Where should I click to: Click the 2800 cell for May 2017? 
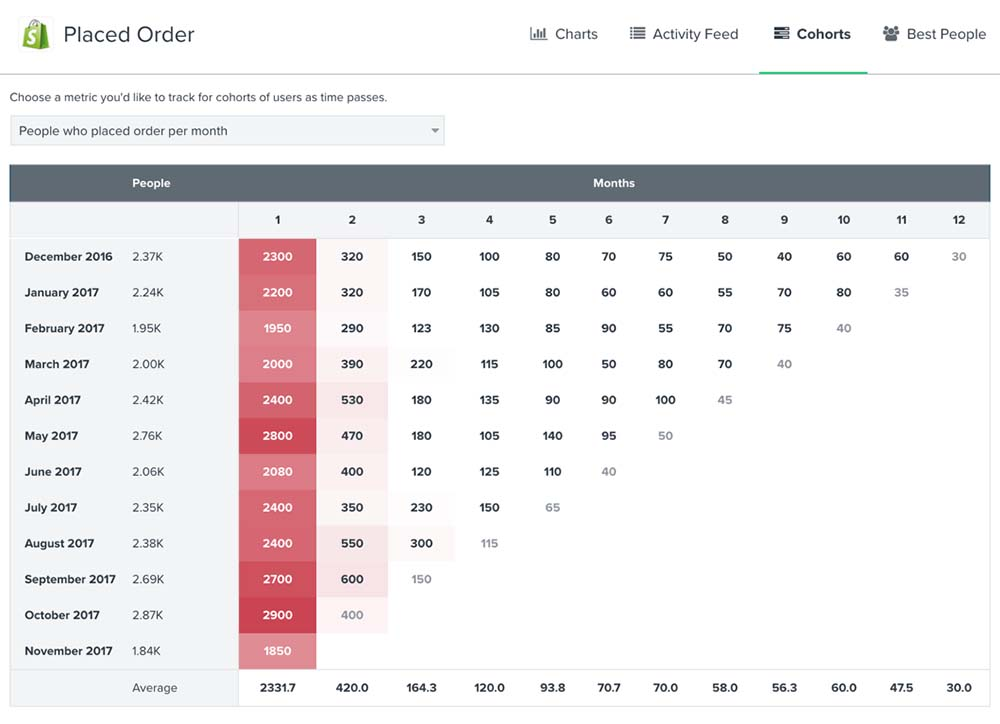pos(277,436)
